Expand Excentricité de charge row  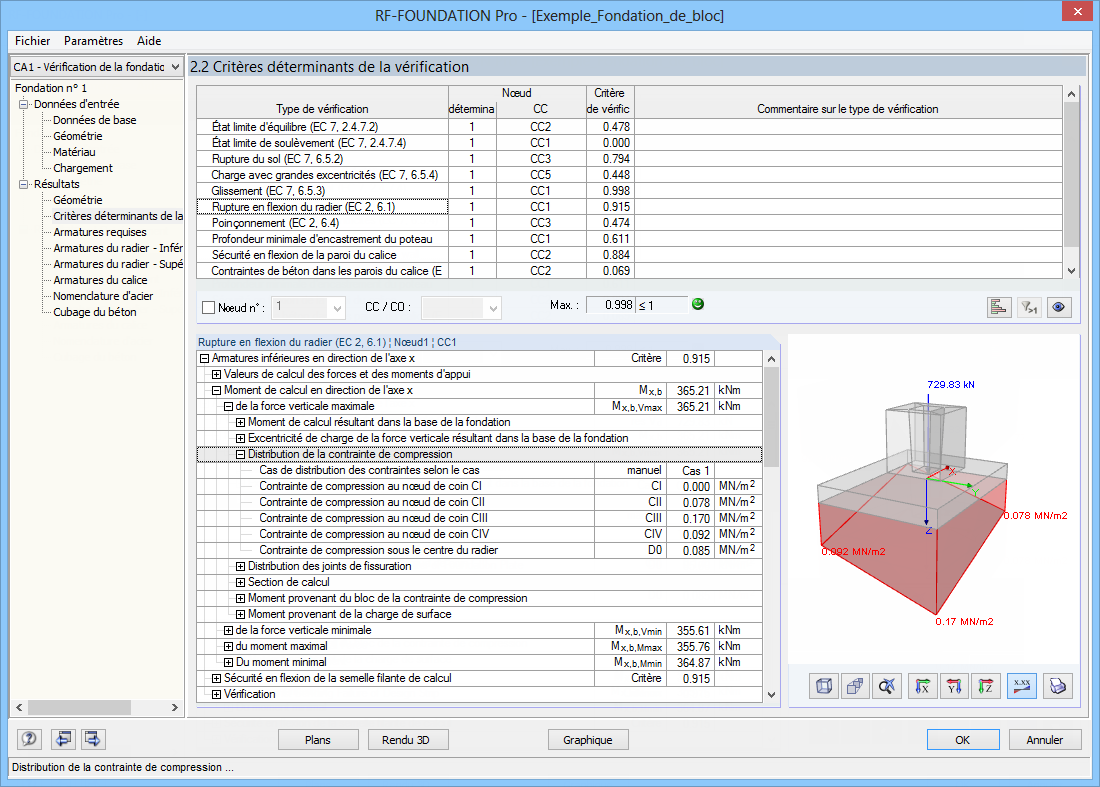pyautogui.click(x=241, y=438)
